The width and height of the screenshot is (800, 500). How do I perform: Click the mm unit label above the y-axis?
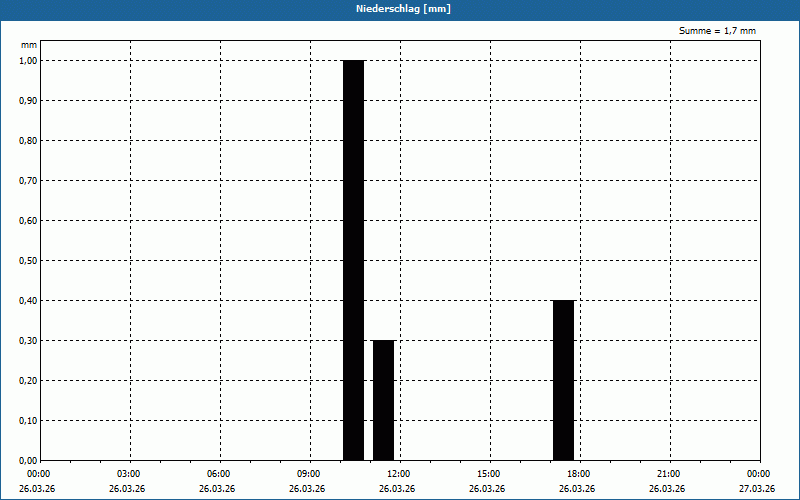pyautogui.click(x=29, y=45)
